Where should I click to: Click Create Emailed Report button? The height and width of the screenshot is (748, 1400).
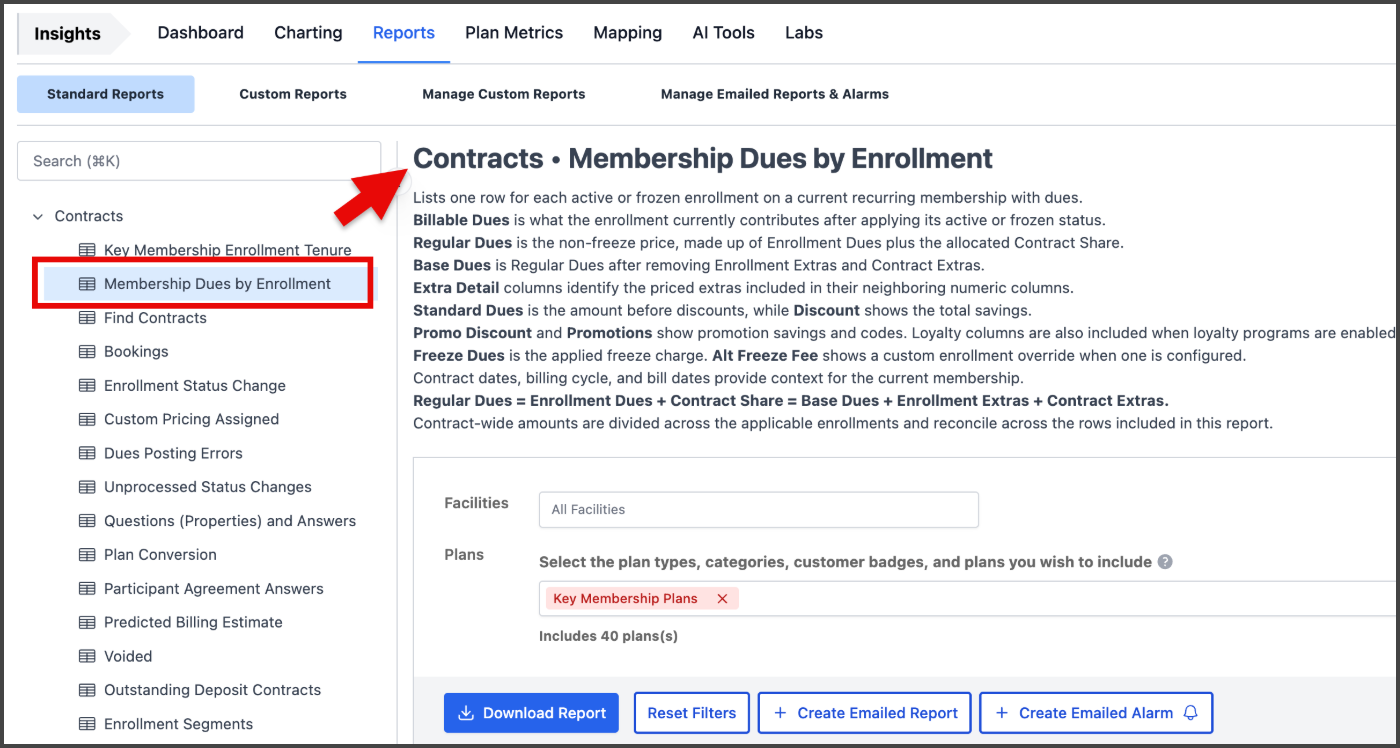(864, 713)
